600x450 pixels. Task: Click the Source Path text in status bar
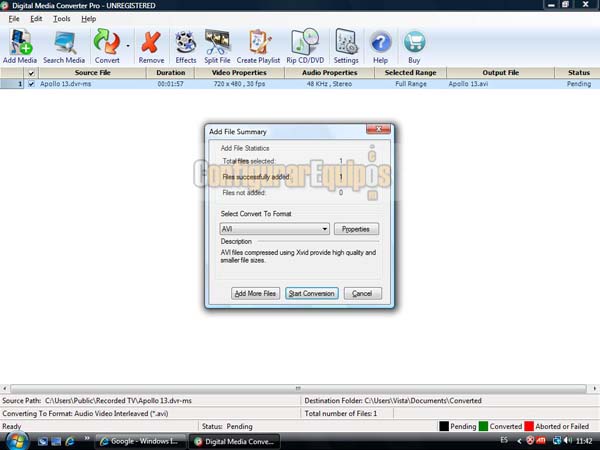(x=97, y=401)
